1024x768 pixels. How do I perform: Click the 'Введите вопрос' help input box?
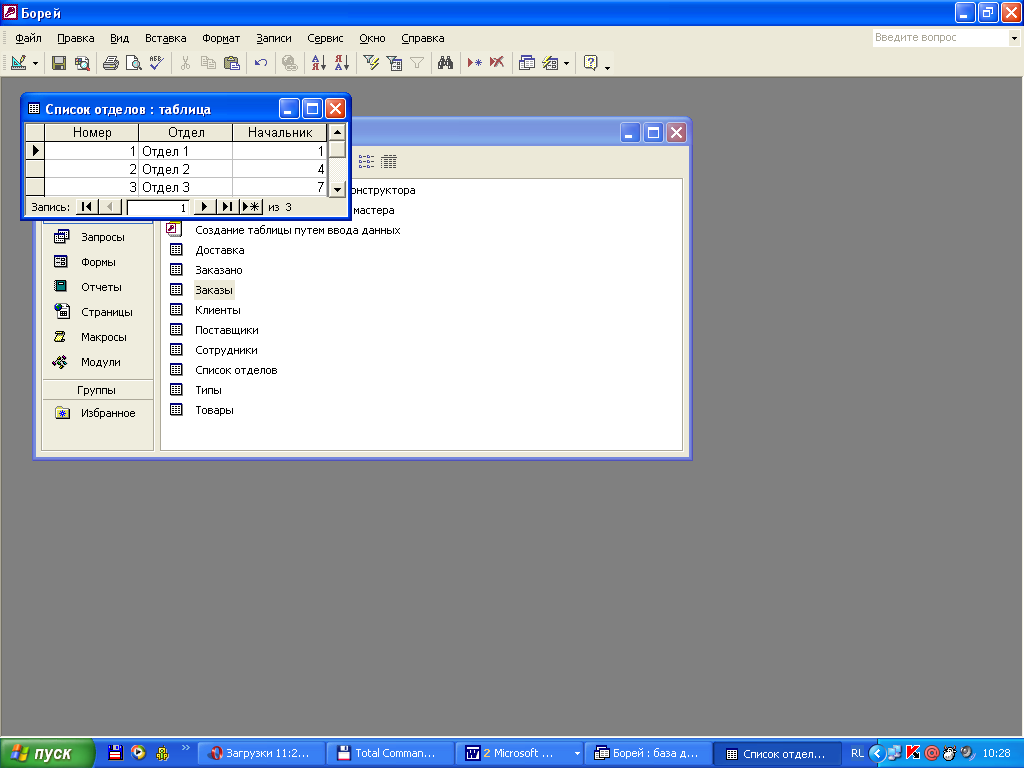tap(940, 38)
